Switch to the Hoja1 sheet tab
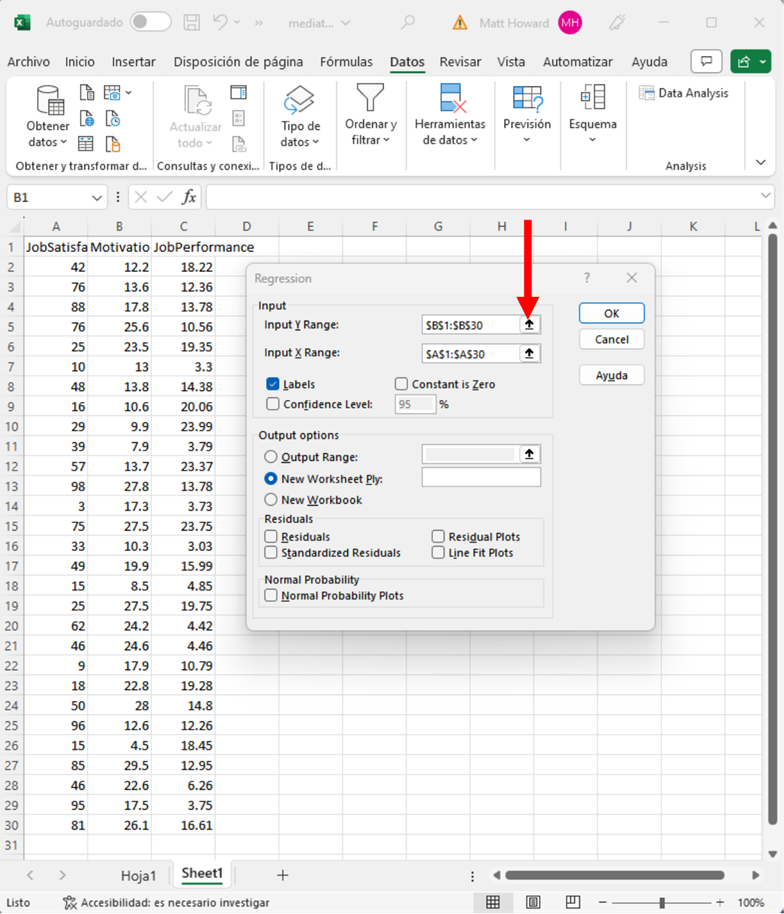The height and width of the screenshot is (914, 784). click(138, 875)
